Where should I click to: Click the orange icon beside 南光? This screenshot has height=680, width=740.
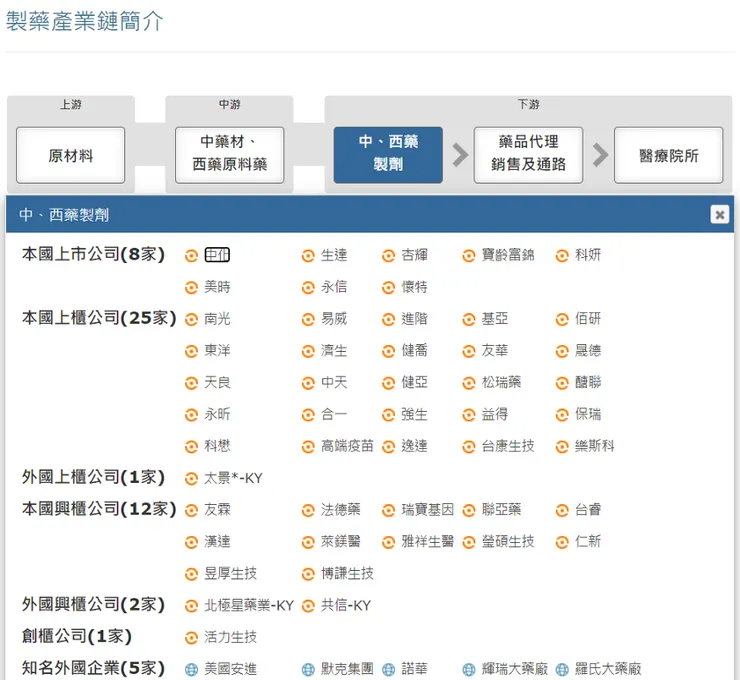191,319
